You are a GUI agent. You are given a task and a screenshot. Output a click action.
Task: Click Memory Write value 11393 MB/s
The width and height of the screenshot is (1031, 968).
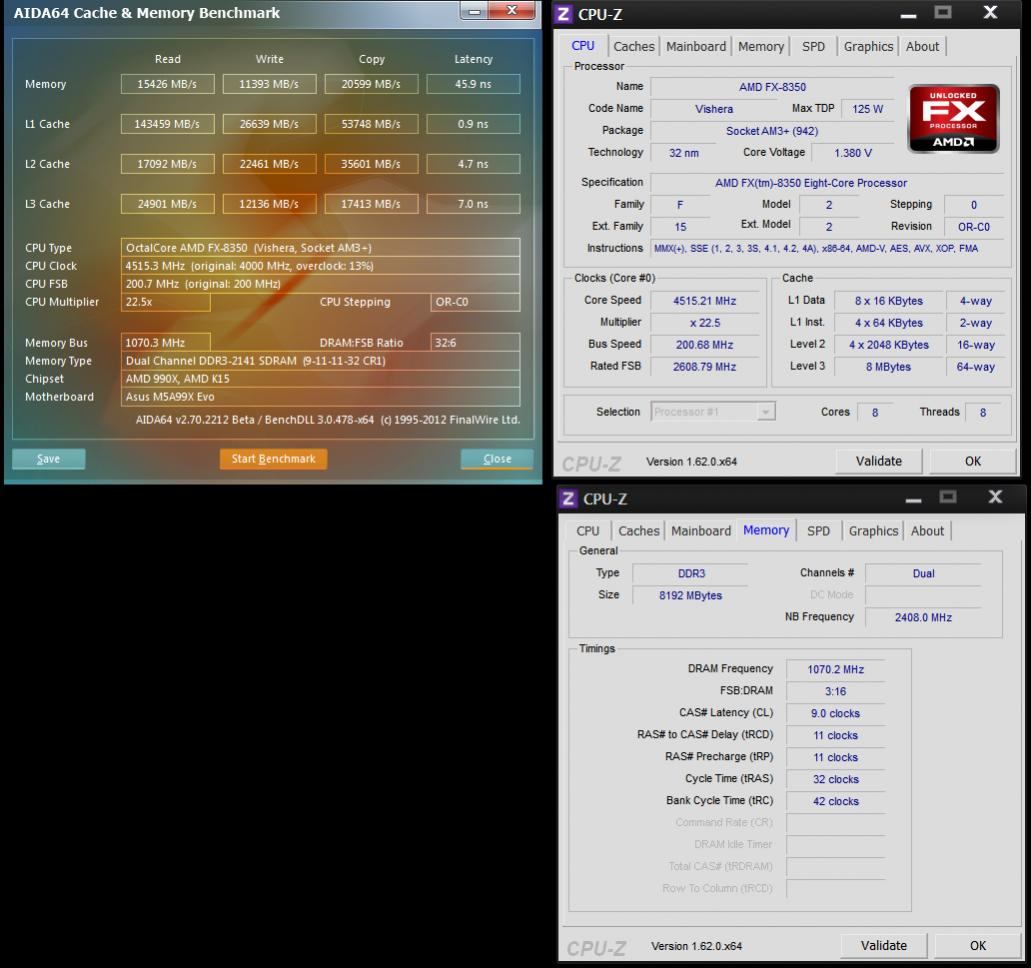tap(270, 84)
